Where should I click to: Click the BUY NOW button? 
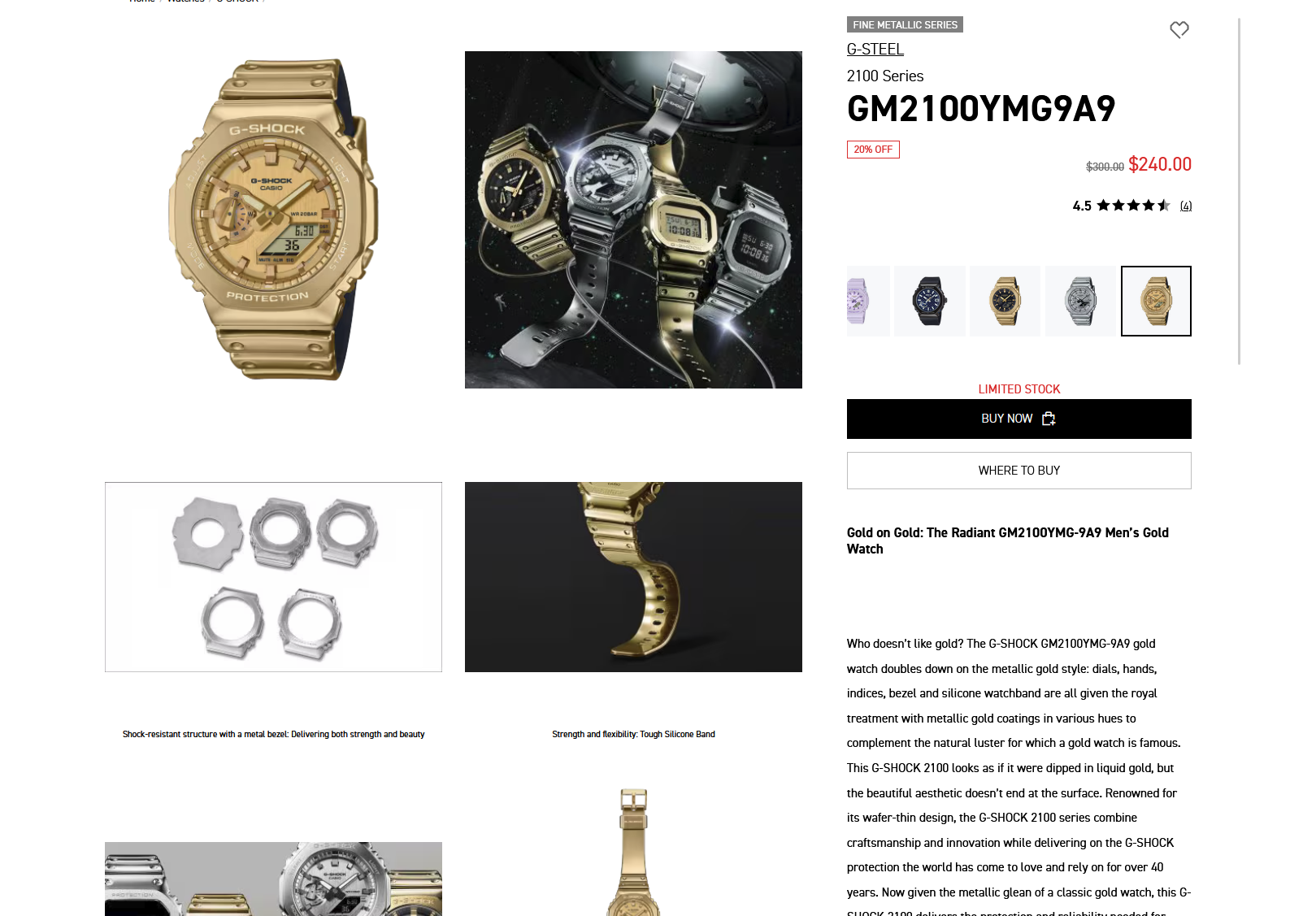coord(1018,419)
